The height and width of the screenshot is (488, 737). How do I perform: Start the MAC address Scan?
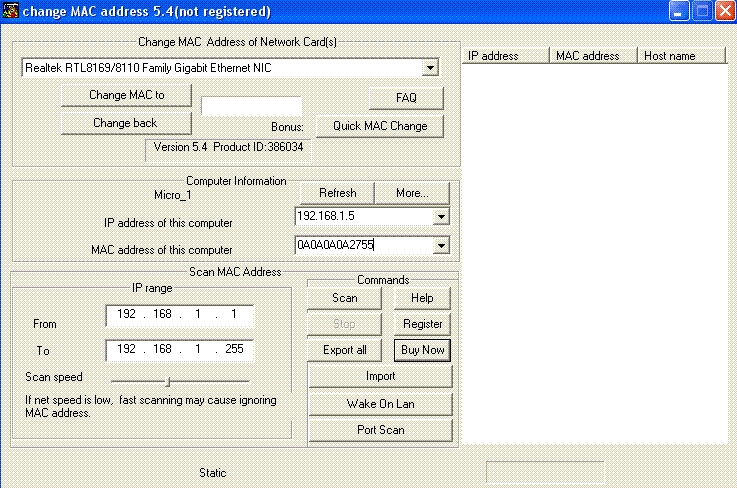345,298
